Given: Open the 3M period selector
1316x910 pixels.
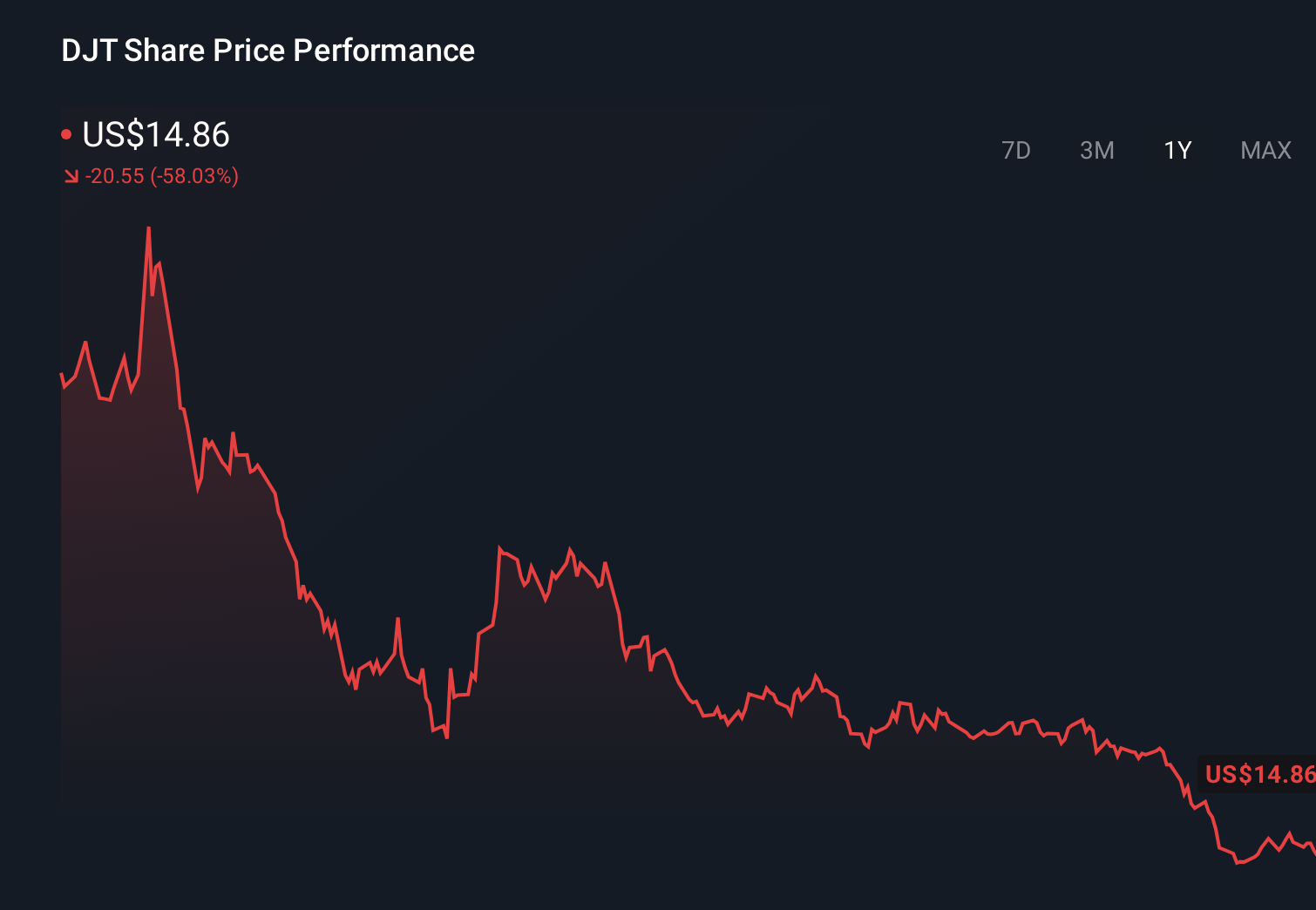Looking at the screenshot, I should tap(1097, 150).
